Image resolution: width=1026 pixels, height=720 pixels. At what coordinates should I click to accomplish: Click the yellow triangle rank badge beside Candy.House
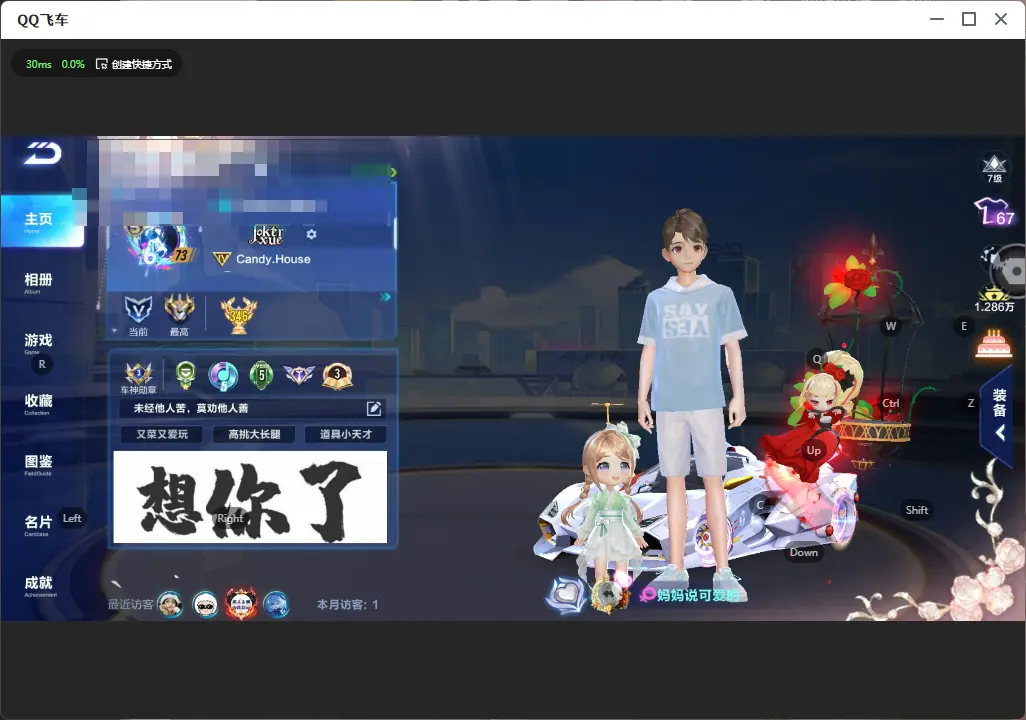(222, 259)
